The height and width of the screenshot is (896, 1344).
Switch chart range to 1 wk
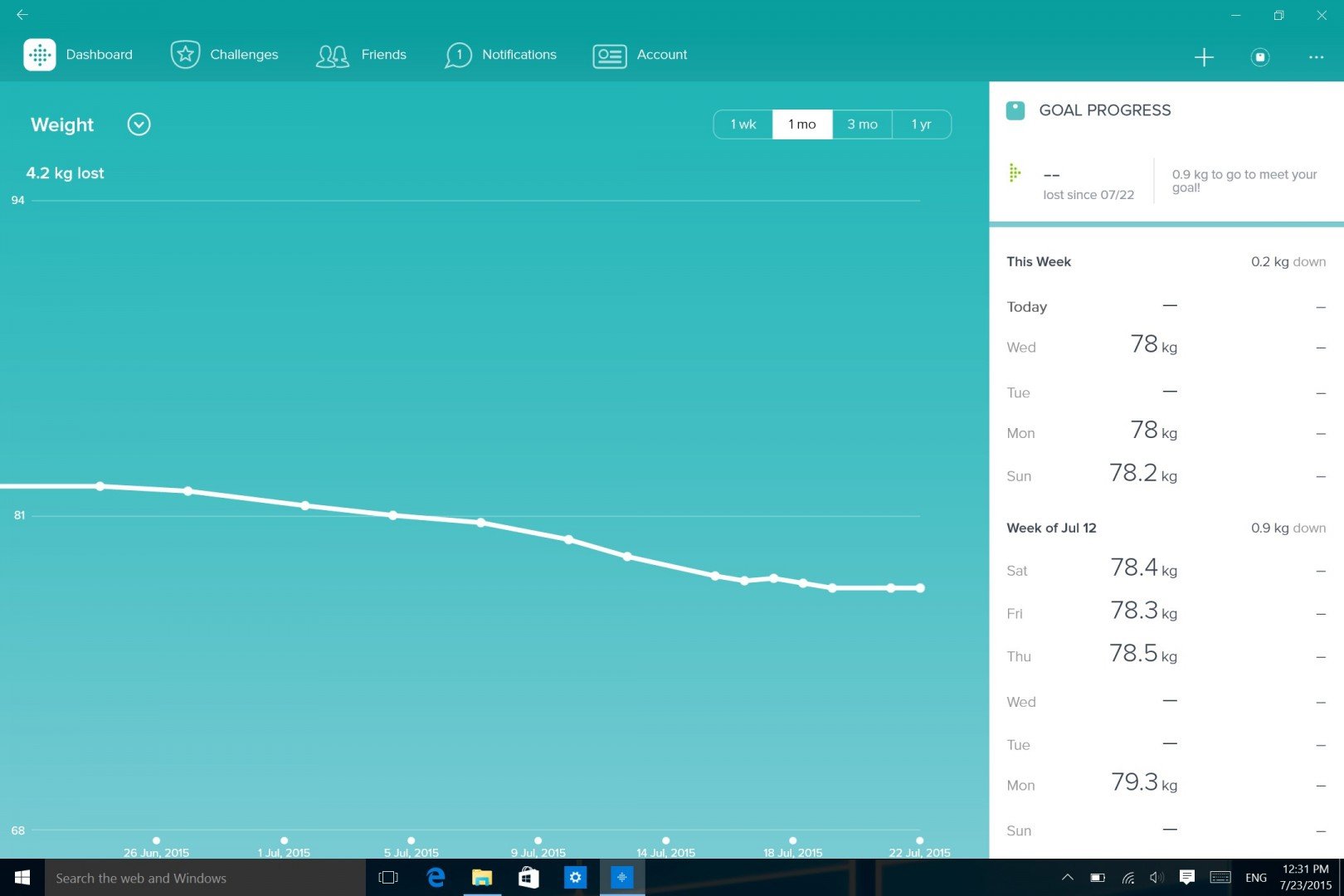(743, 124)
